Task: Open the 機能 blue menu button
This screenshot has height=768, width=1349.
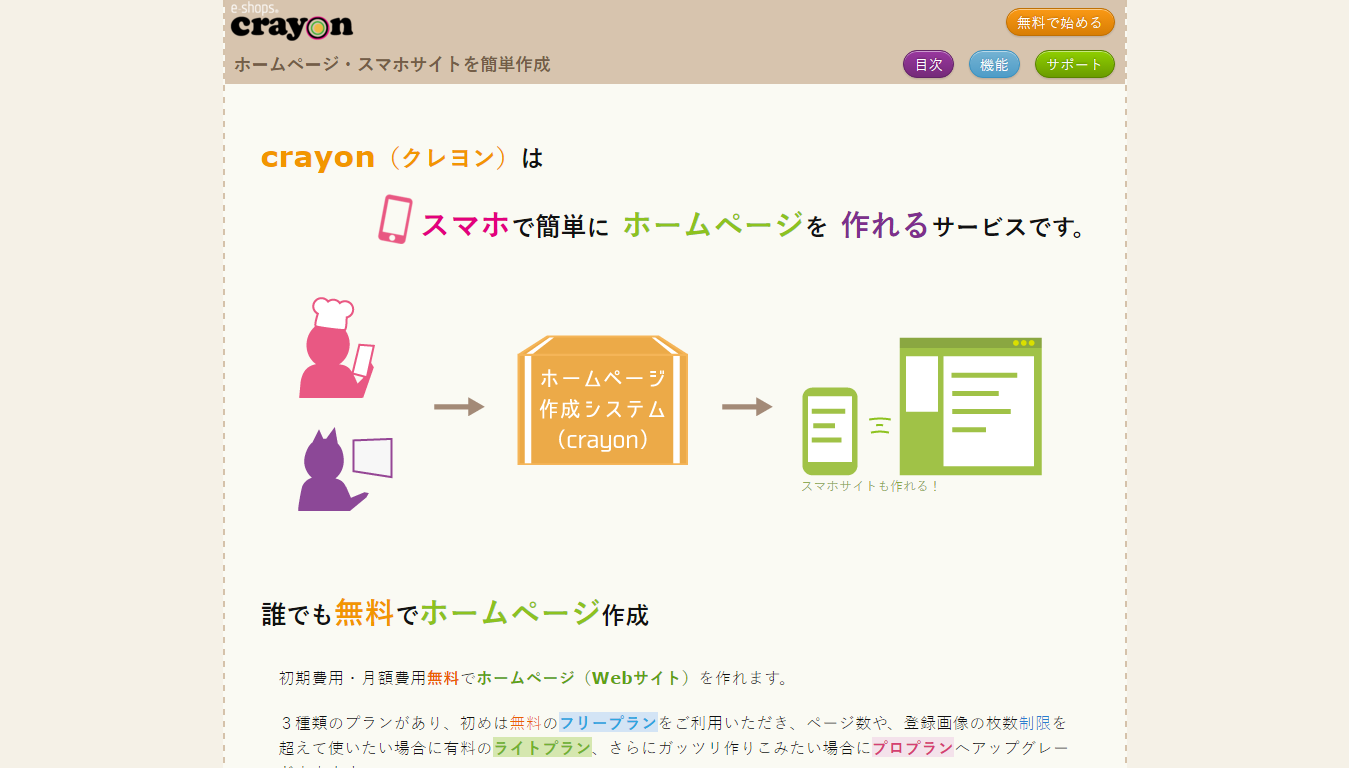Action: [994, 64]
